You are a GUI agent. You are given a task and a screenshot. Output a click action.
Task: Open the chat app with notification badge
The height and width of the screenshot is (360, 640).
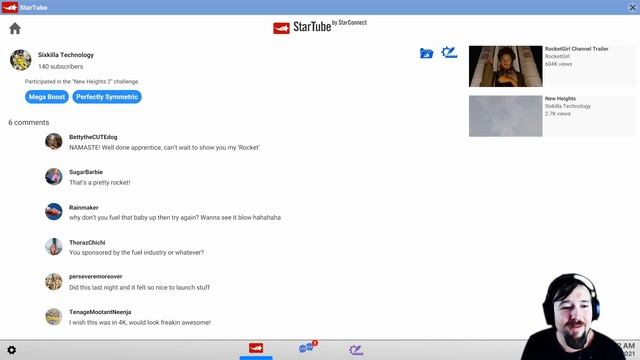tap(307, 347)
